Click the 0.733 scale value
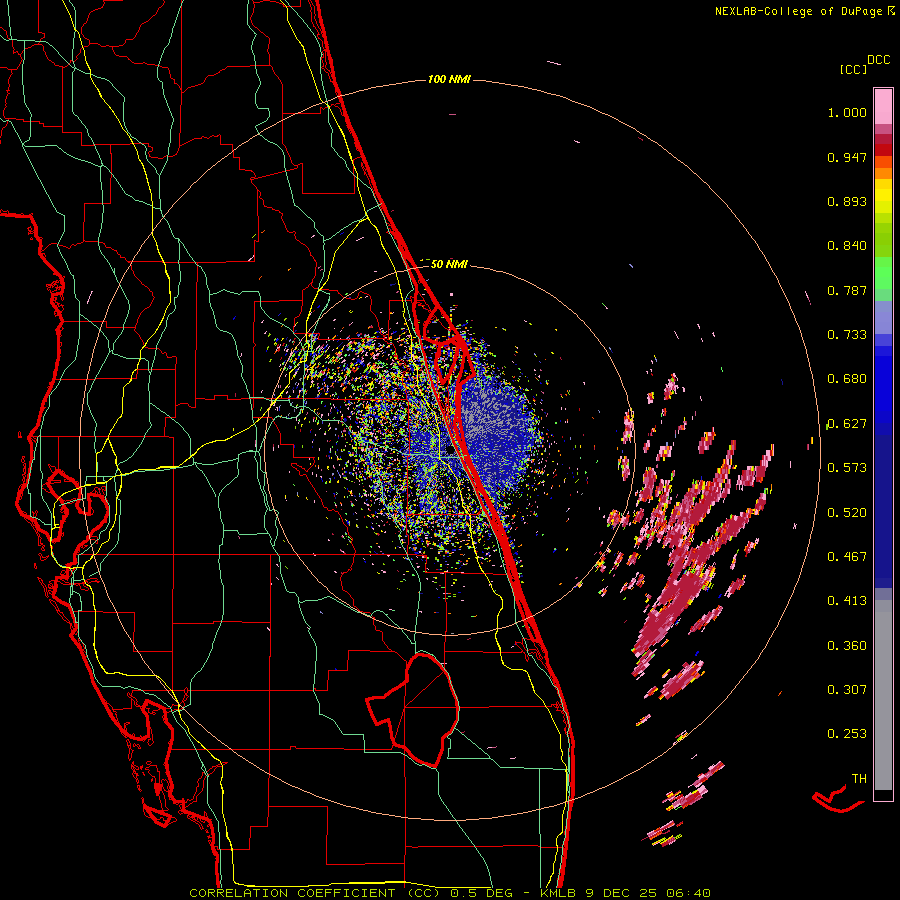Viewport: 900px width, 900px height. coord(847,335)
